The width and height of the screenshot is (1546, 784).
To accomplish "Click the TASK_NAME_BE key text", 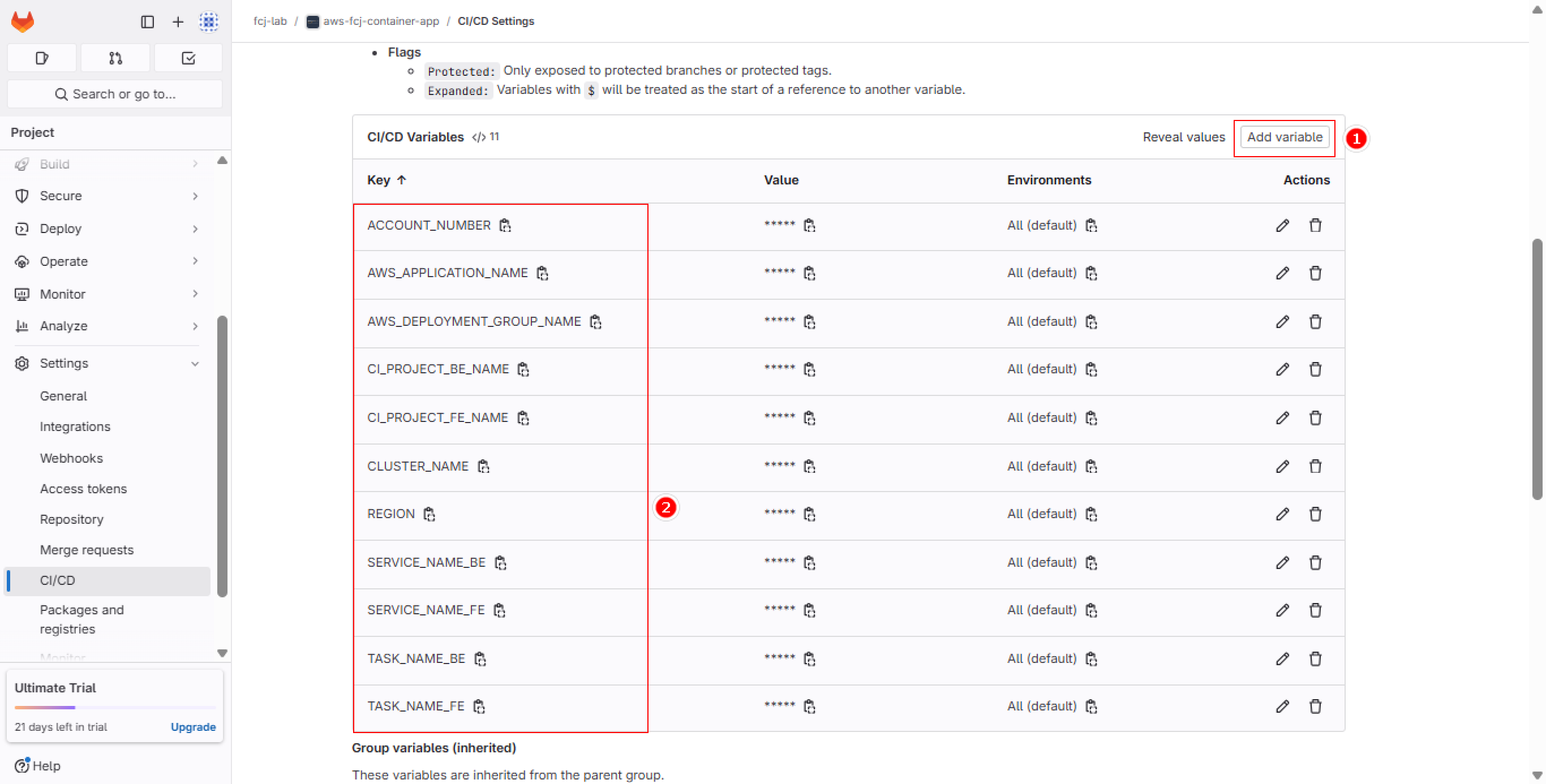I will point(416,658).
